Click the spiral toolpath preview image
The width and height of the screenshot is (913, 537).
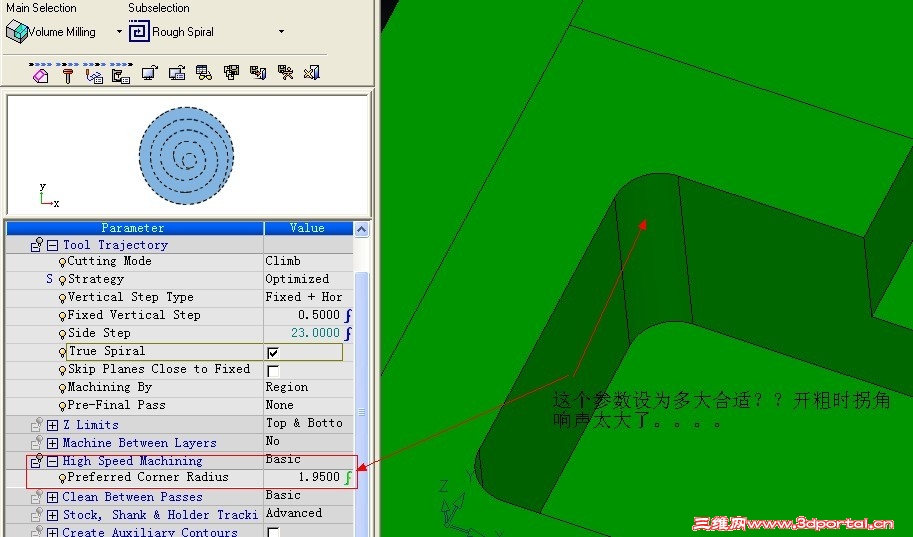[x=186, y=156]
